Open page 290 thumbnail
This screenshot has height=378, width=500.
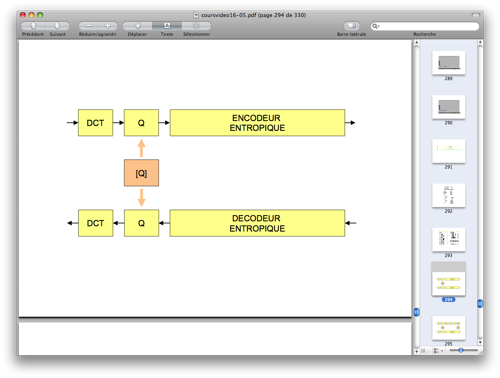(x=448, y=107)
